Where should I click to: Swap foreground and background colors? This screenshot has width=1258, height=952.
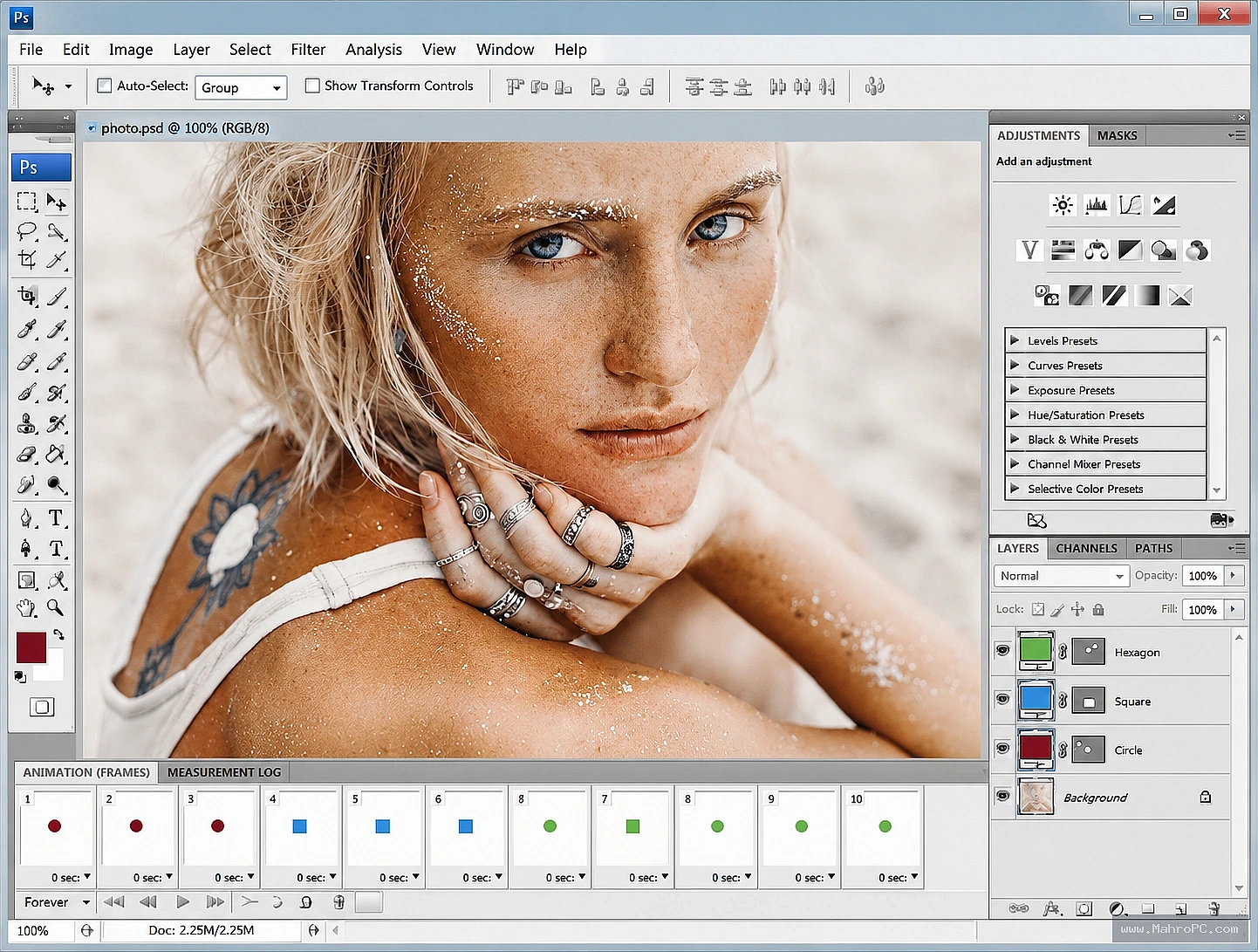tap(58, 634)
